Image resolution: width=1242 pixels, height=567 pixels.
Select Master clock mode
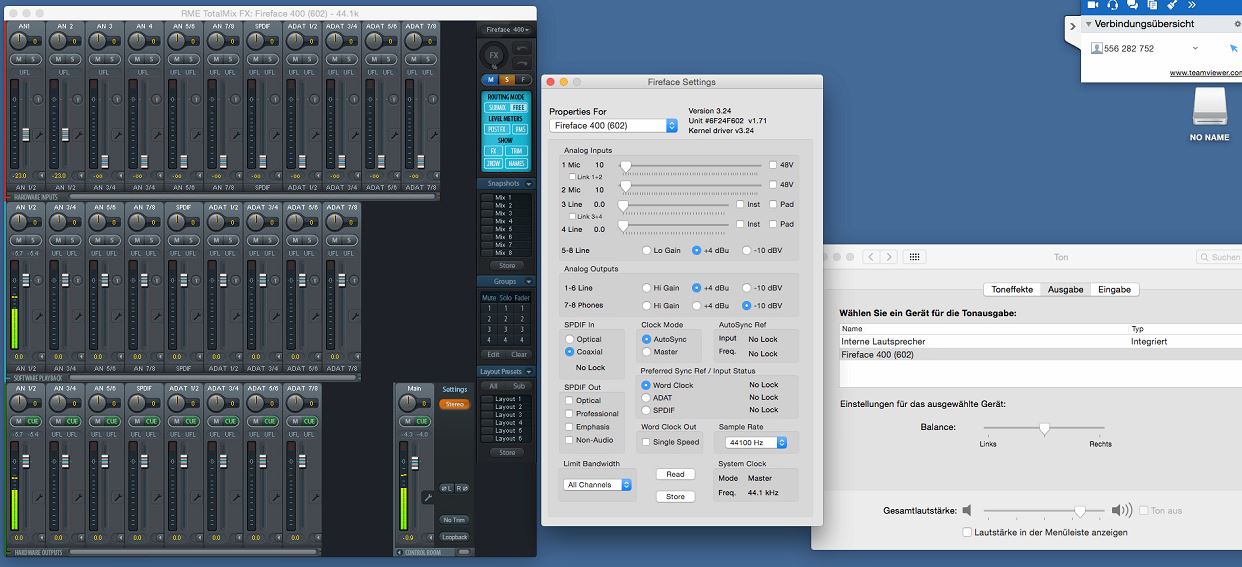coord(646,352)
